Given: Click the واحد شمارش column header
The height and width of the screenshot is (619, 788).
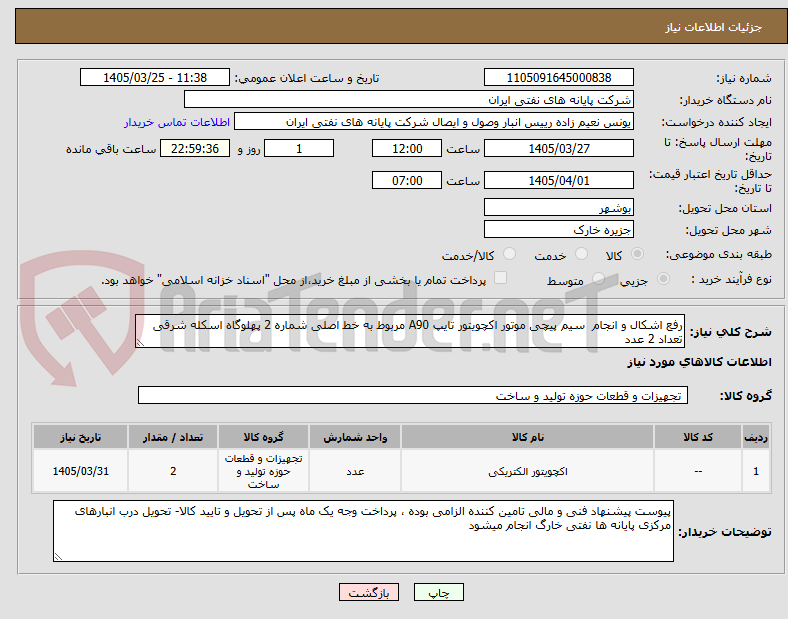Looking at the screenshot, I should click(x=355, y=437).
